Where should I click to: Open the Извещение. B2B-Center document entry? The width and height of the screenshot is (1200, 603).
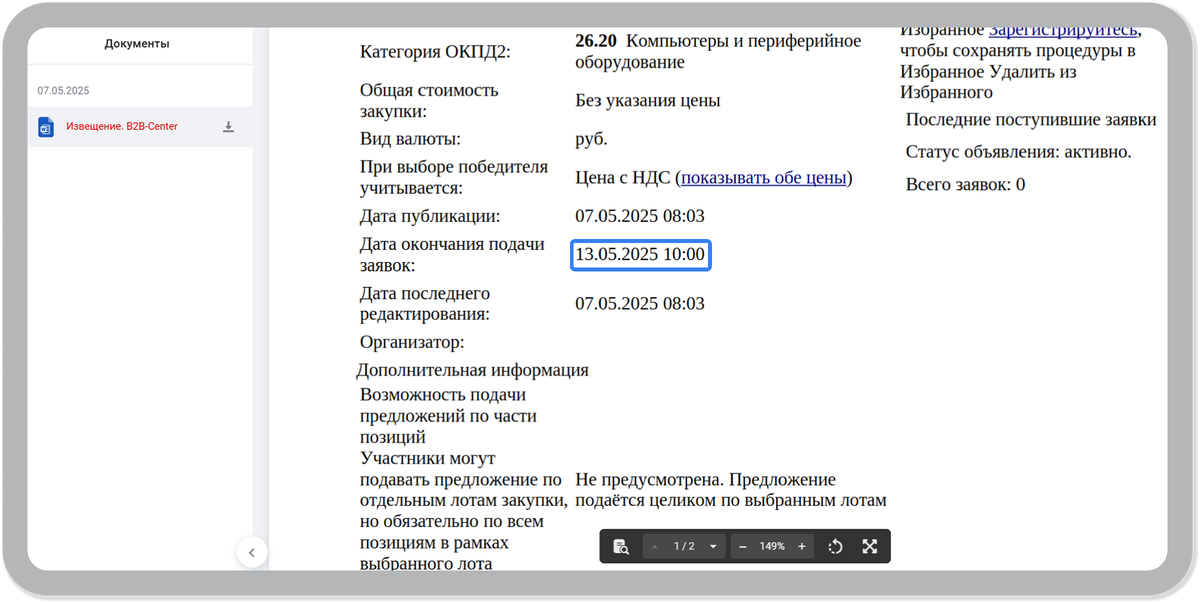121,127
